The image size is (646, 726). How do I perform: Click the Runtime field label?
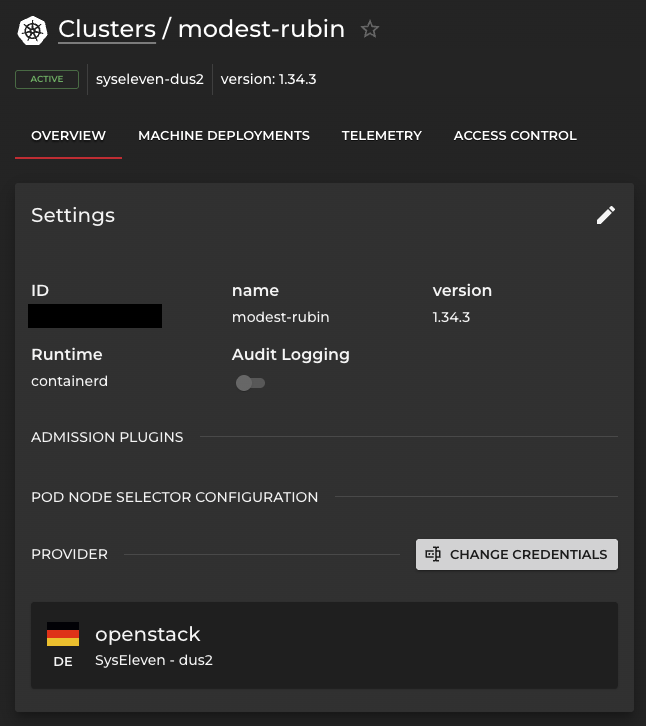tap(67, 355)
